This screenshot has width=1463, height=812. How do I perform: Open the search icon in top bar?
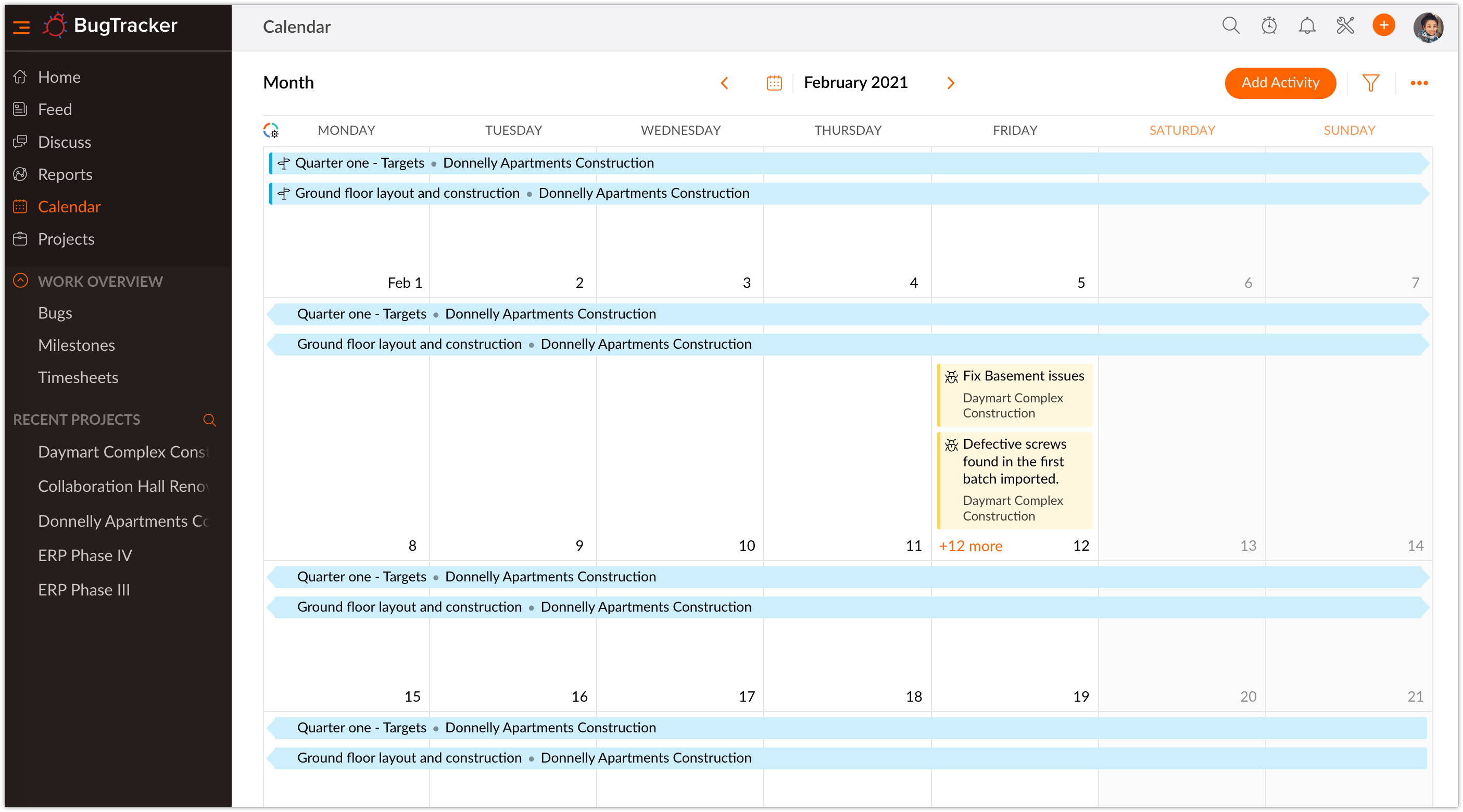click(1230, 26)
